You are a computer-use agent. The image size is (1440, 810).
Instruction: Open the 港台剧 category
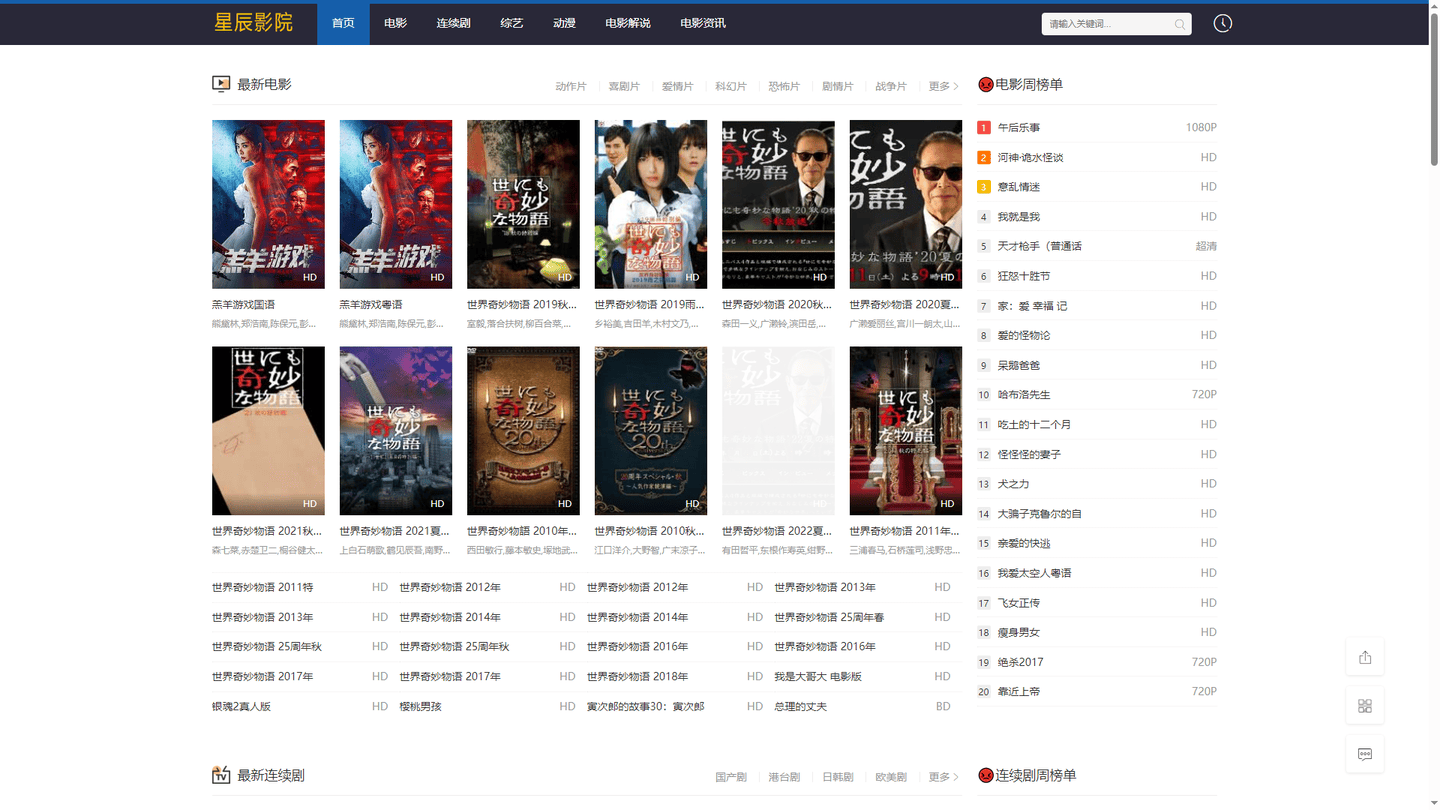pos(784,777)
